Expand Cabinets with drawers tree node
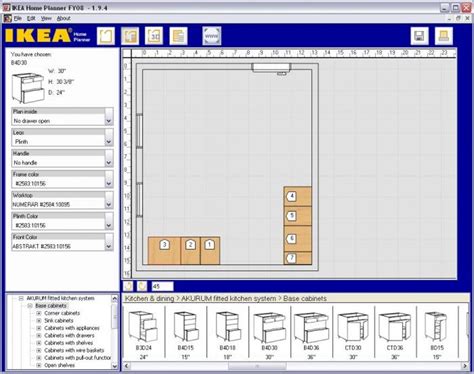 pos(39,336)
